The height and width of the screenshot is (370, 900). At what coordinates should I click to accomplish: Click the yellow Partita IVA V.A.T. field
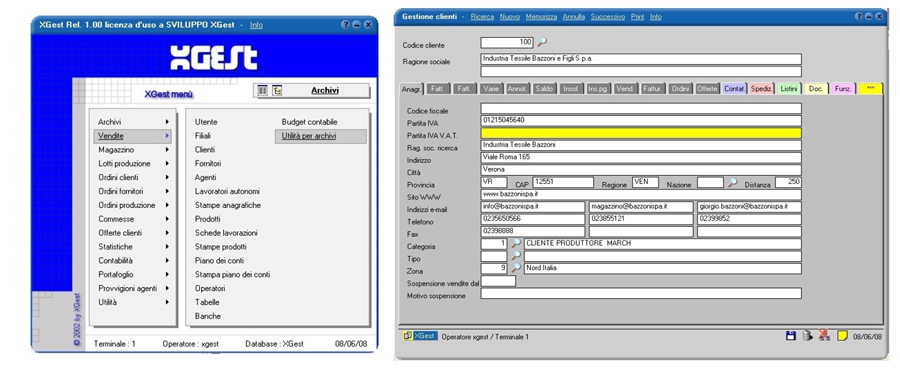(x=641, y=133)
